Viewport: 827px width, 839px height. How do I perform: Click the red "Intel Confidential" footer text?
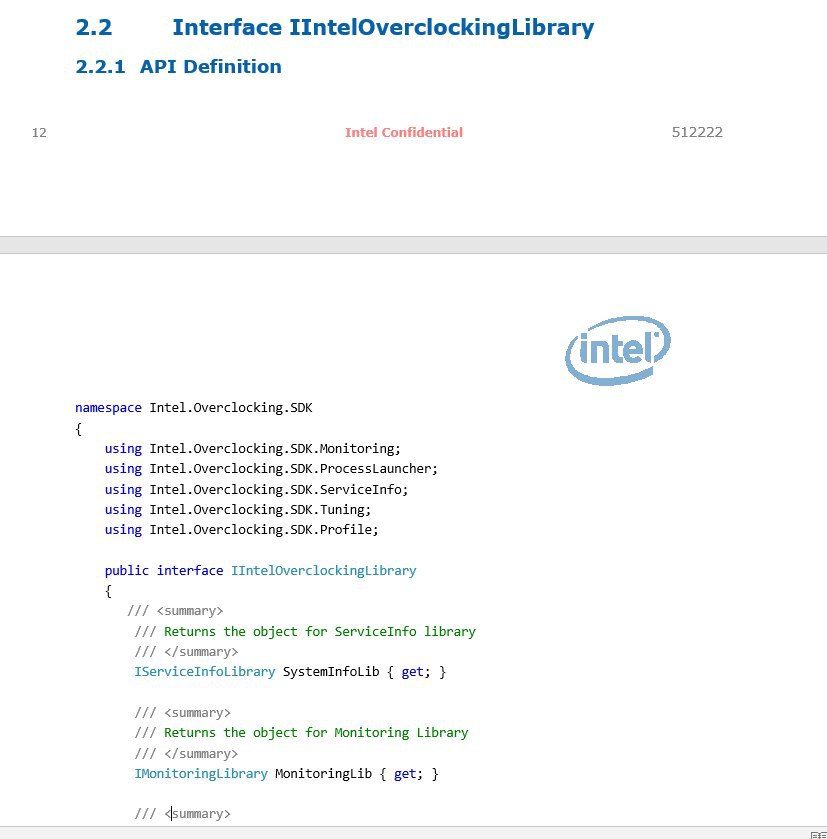coord(404,132)
